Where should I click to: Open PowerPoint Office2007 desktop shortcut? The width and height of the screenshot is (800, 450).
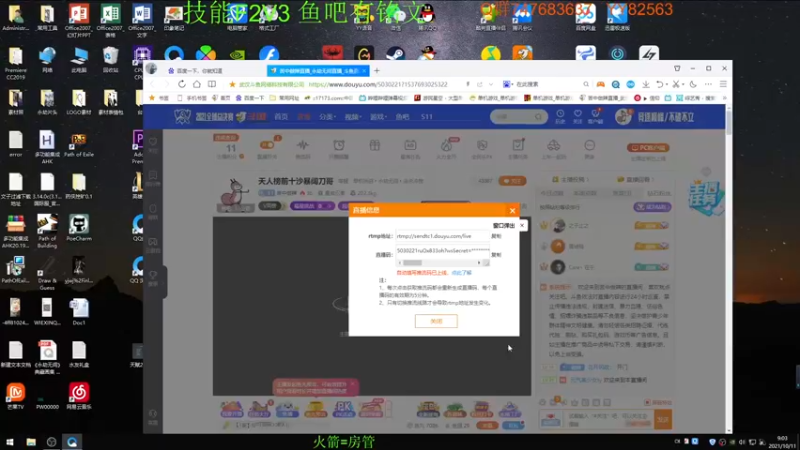[79, 20]
